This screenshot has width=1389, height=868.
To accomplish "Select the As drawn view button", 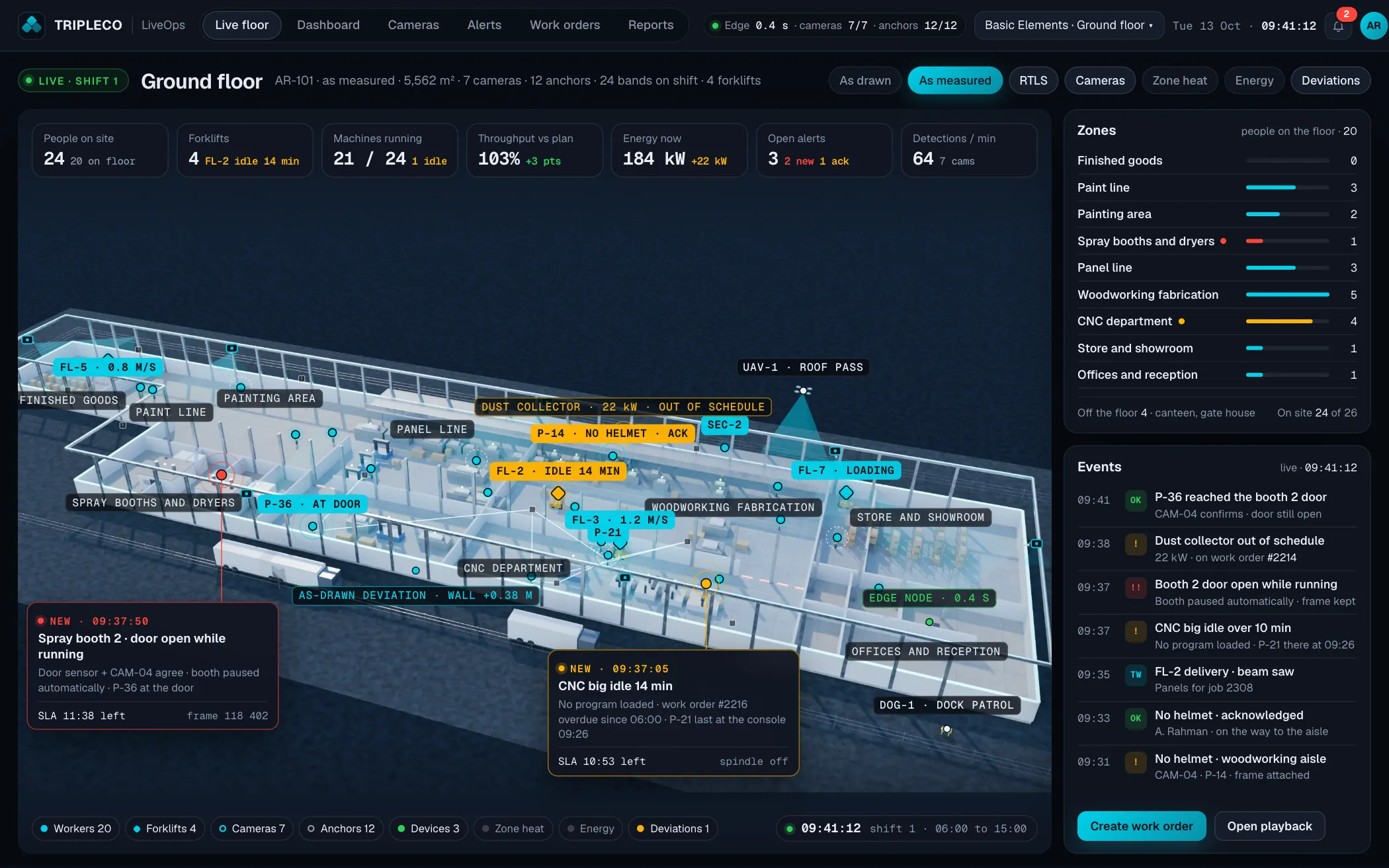I will [865, 81].
